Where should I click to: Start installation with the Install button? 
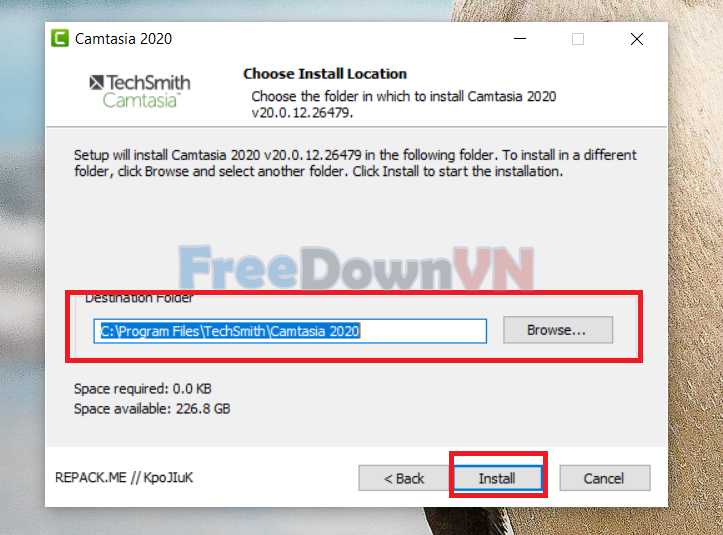click(x=498, y=478)
